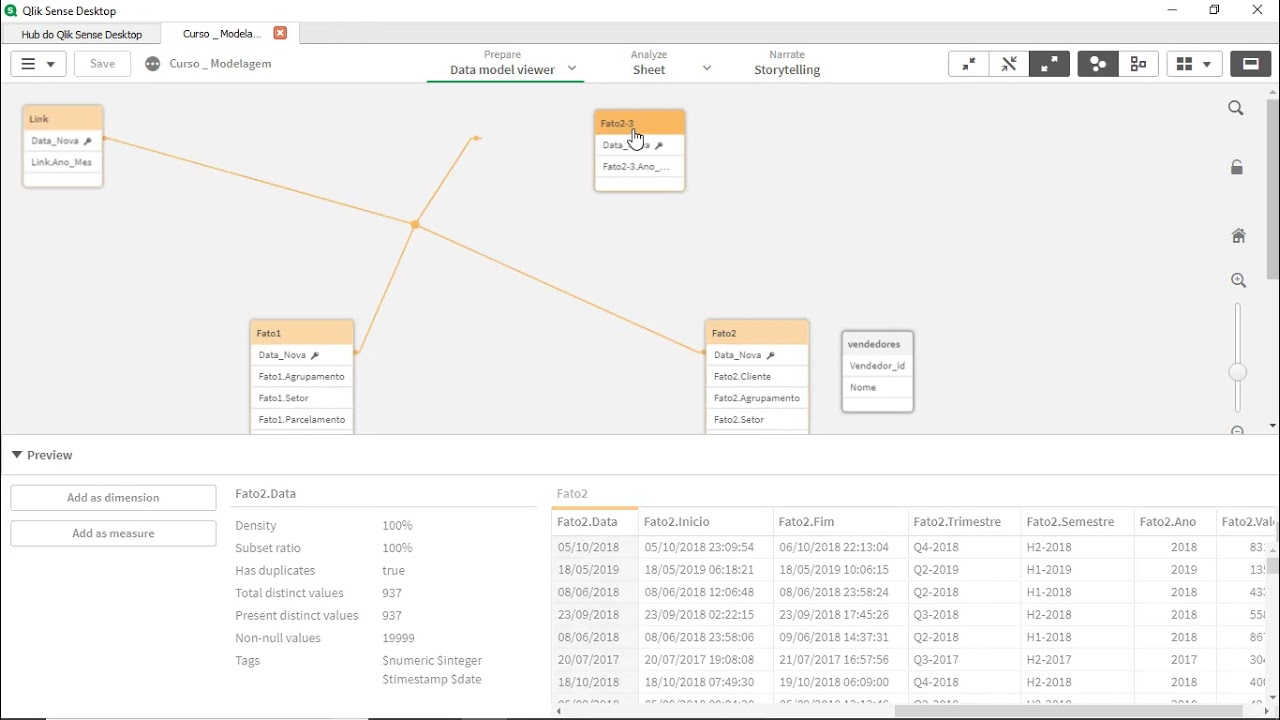
Task: Select Fato2.Setor field
Action: pos(757,420)
